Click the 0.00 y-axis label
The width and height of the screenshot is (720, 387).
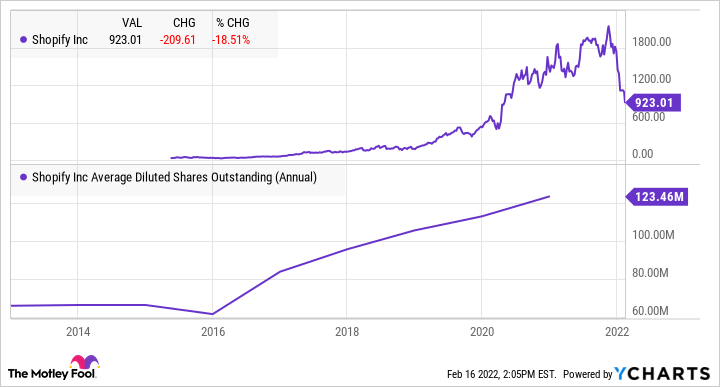642,154
